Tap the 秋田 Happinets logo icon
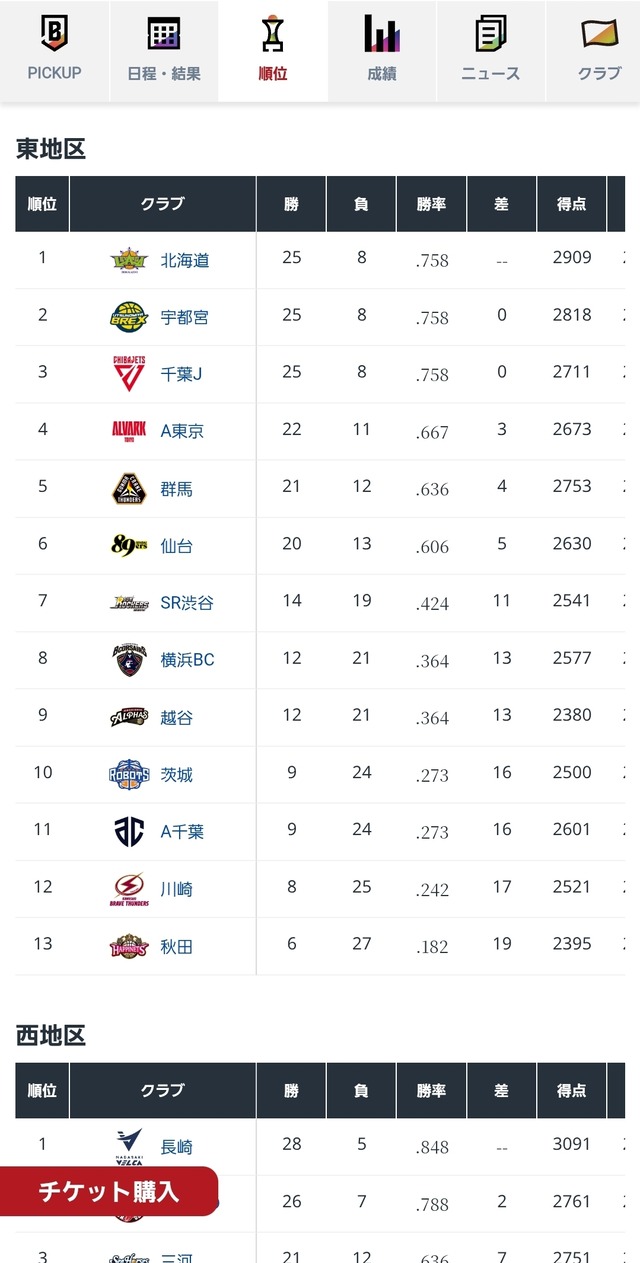The image size is (640, 1263). pyautogui.click(x=129, y=945)
